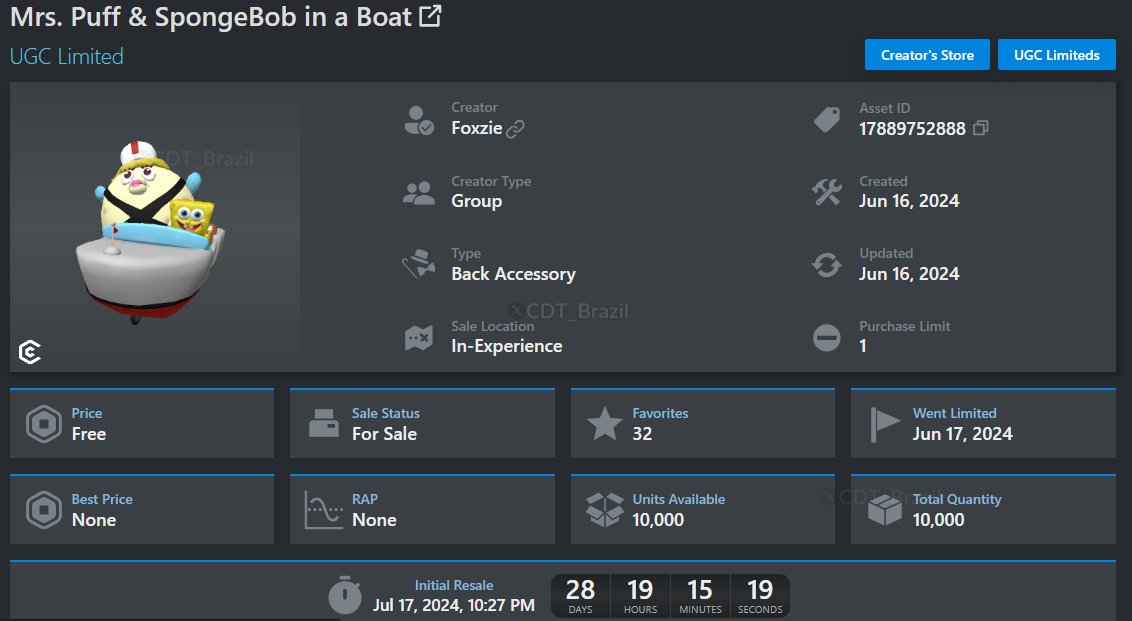Click the Created tools icon
This screenshot has height=621, width=1132.
(x=827, y=192)
